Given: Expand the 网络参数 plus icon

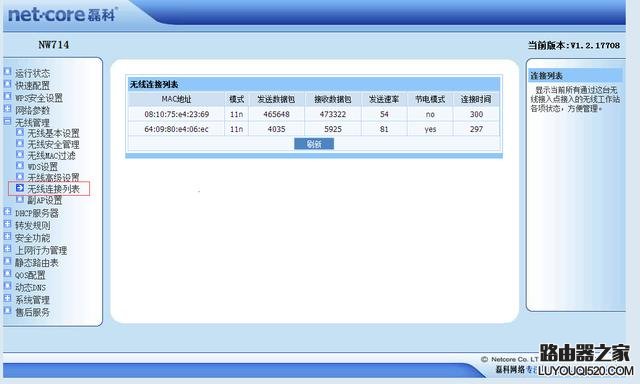Looking at the screenshot, I should click(7, 109).
